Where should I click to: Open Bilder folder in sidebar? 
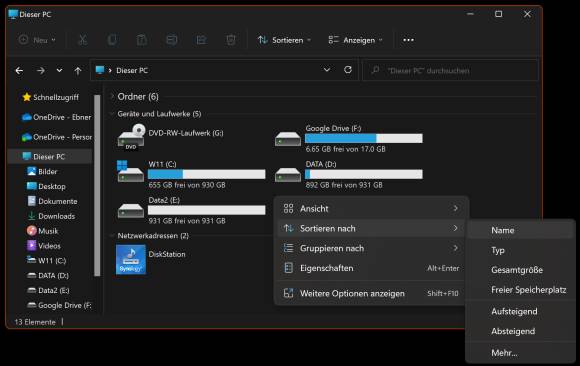(42, 171)
